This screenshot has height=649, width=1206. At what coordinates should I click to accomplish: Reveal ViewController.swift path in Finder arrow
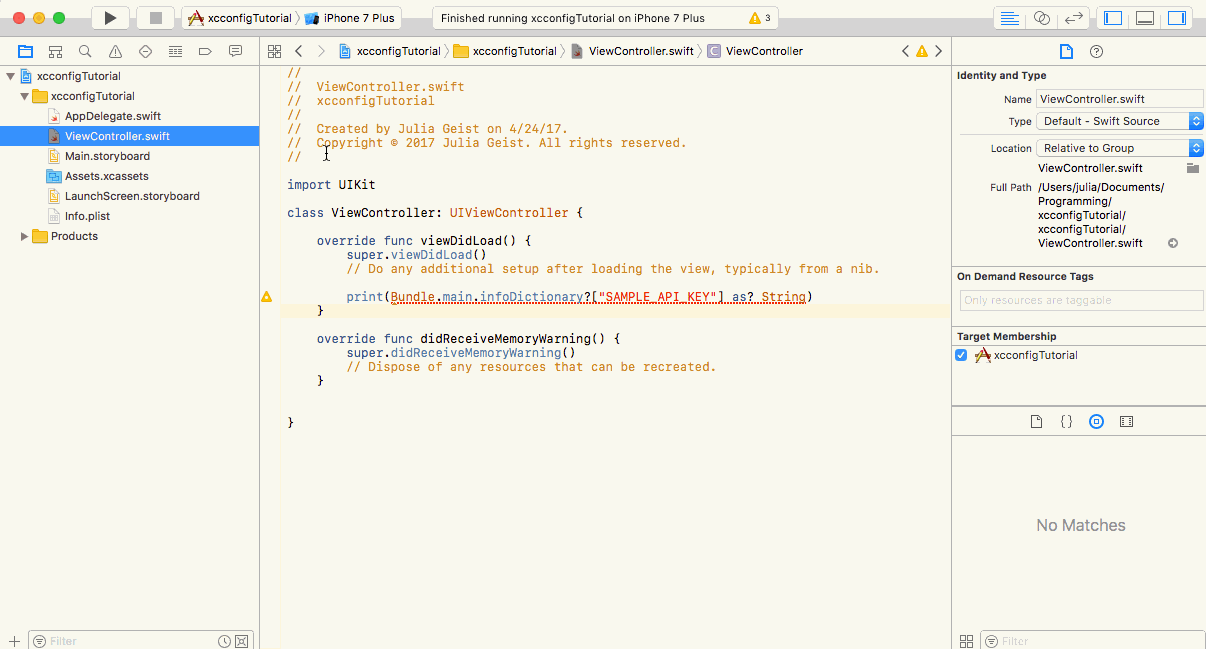click(1173, 243)
